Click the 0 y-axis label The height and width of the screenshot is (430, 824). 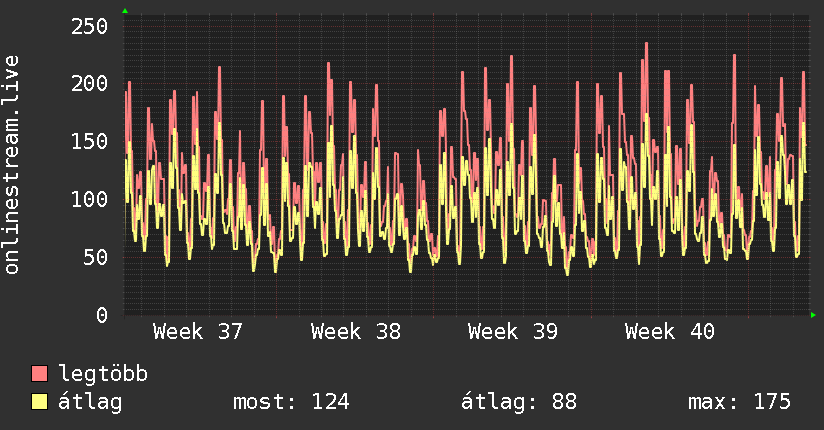pyautogui.click(x=102, y=315)
